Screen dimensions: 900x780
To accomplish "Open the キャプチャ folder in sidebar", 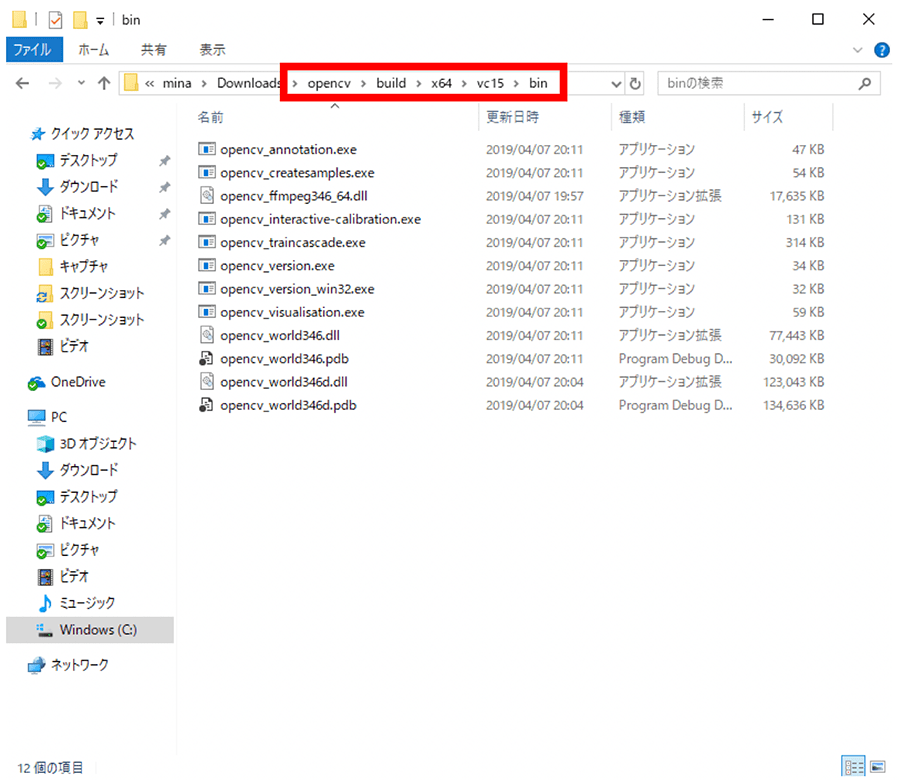I will 73,267.
